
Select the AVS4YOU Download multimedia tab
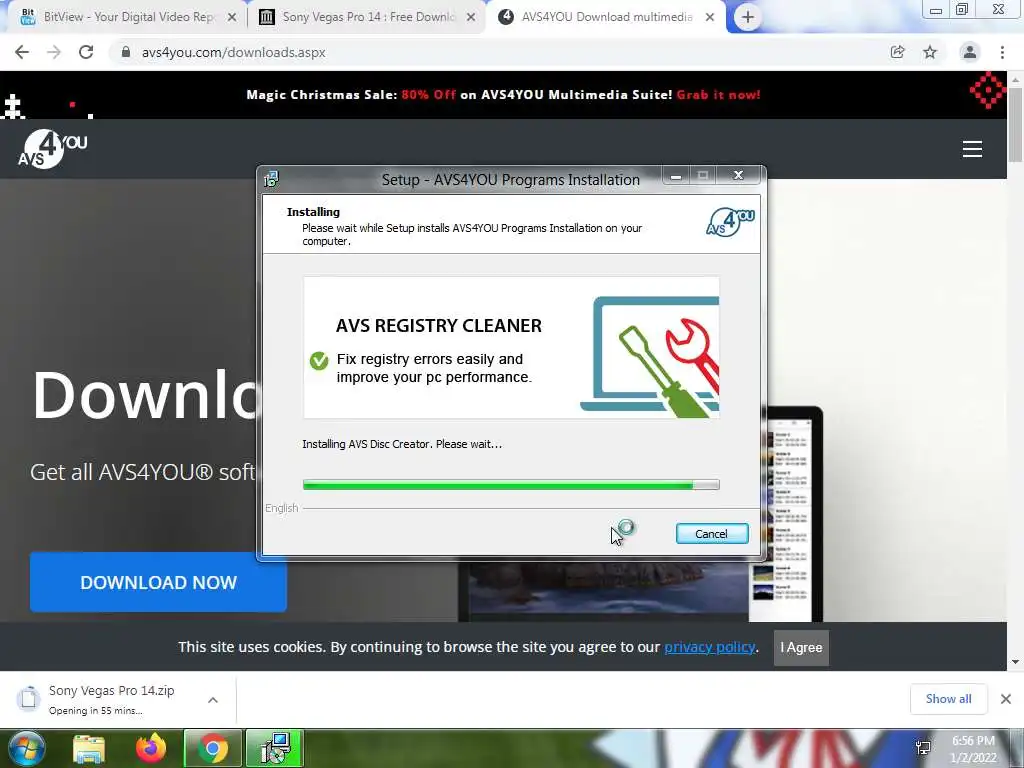coord(606,17)
